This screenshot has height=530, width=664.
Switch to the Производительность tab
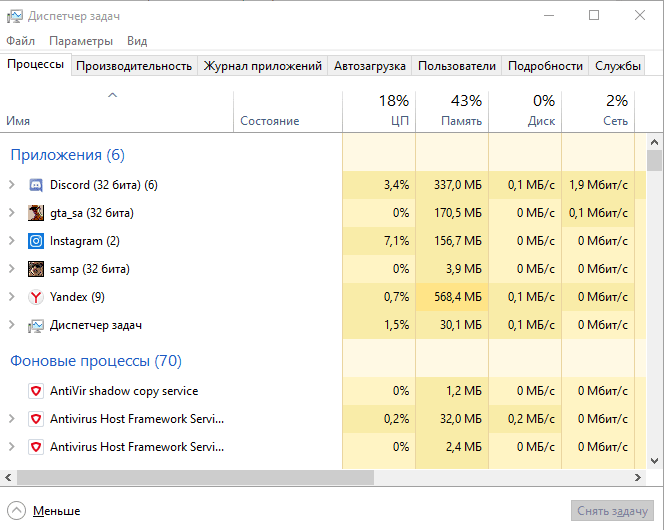pos(134,66)
